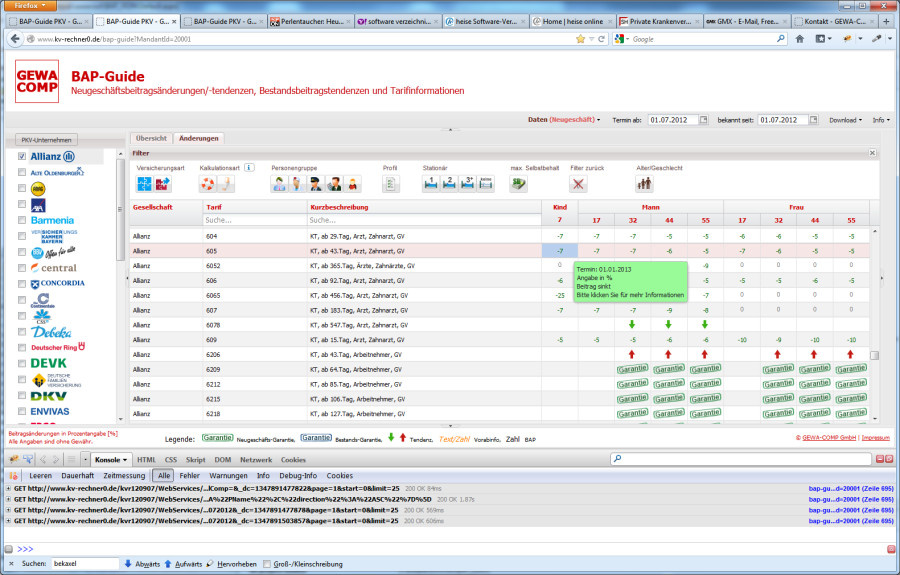Click the Profil document icon

(x=391, y=184)
